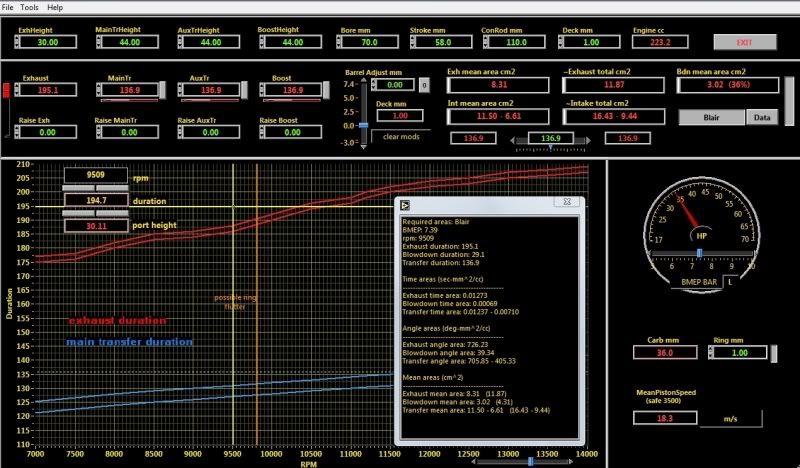Image resolution: width=800 pixels, height=468 pixels.
Task: Click the yellow rpm cursor line at 9500
Action: pyautogui.click(x=233, y=304)
